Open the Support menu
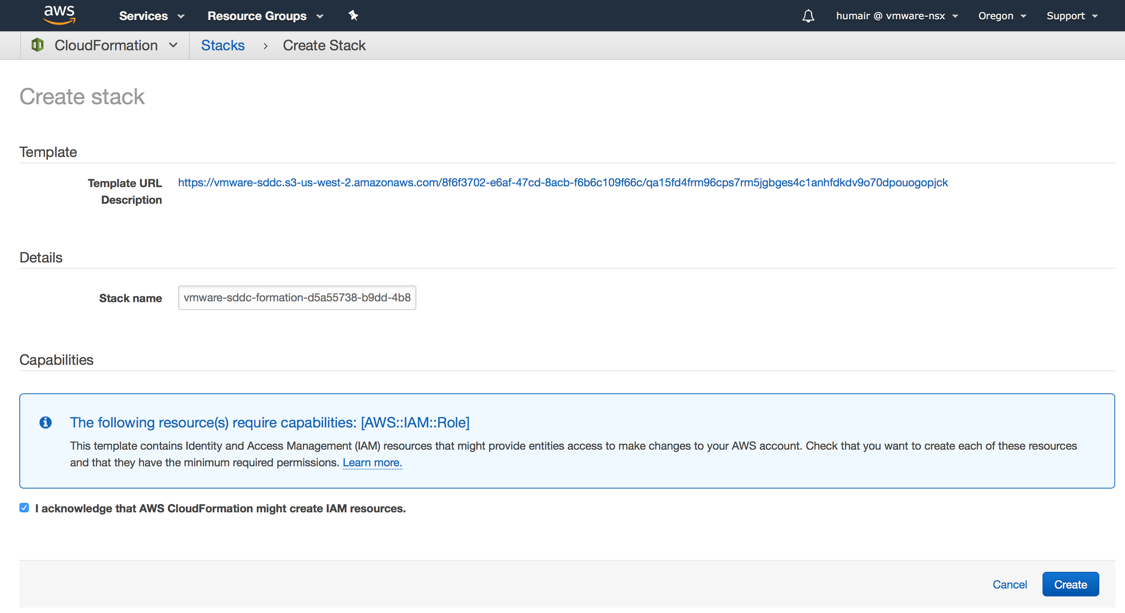 pyautogui.click(x=1072, y=16)
